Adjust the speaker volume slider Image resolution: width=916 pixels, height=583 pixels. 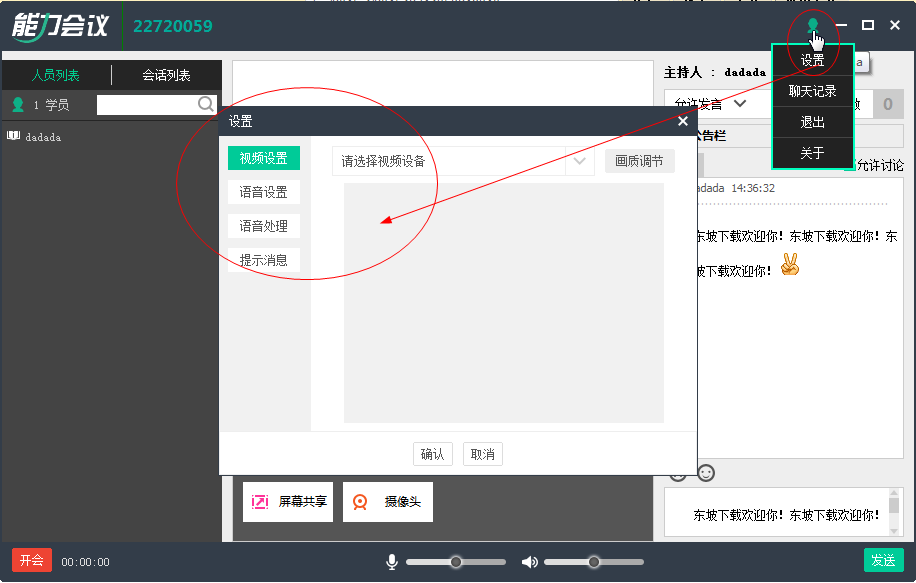[x=593, y=561]
